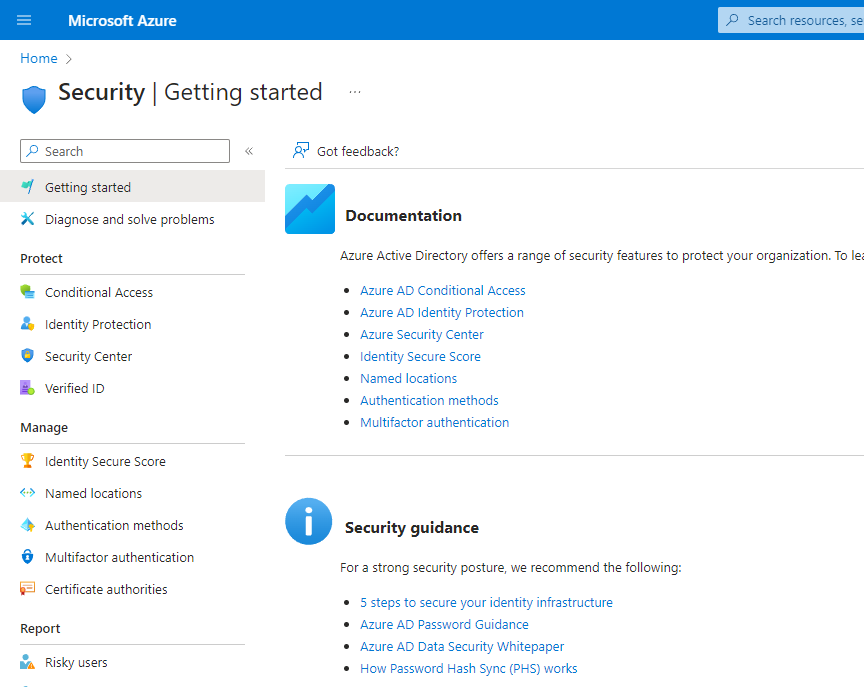This screenshot has width=864, height=687.
Task: Click the Authentication methods diamond icon
Action: 28,524
